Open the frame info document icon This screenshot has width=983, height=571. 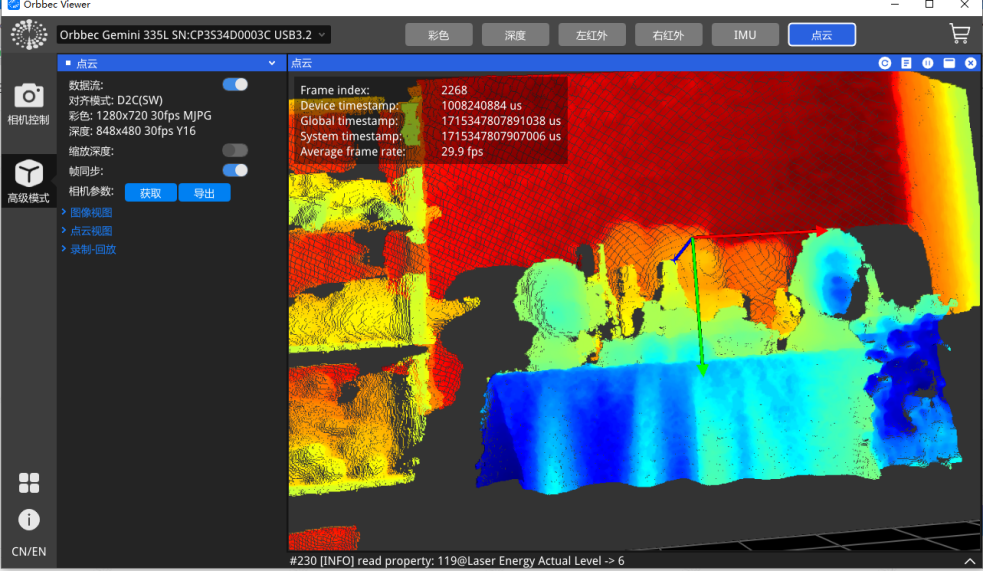point(906,63)
